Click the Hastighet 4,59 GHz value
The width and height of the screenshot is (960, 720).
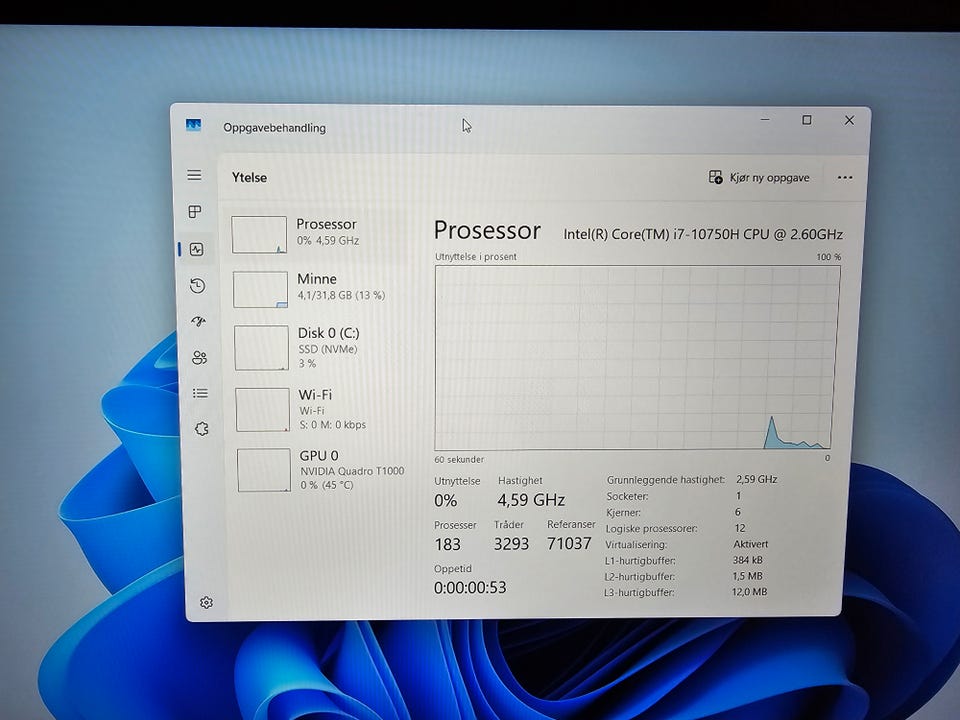531,500
